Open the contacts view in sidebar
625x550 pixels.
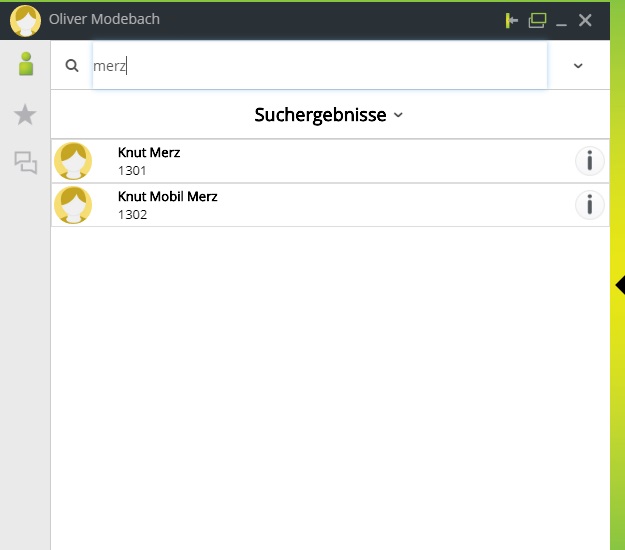point(25,65)
